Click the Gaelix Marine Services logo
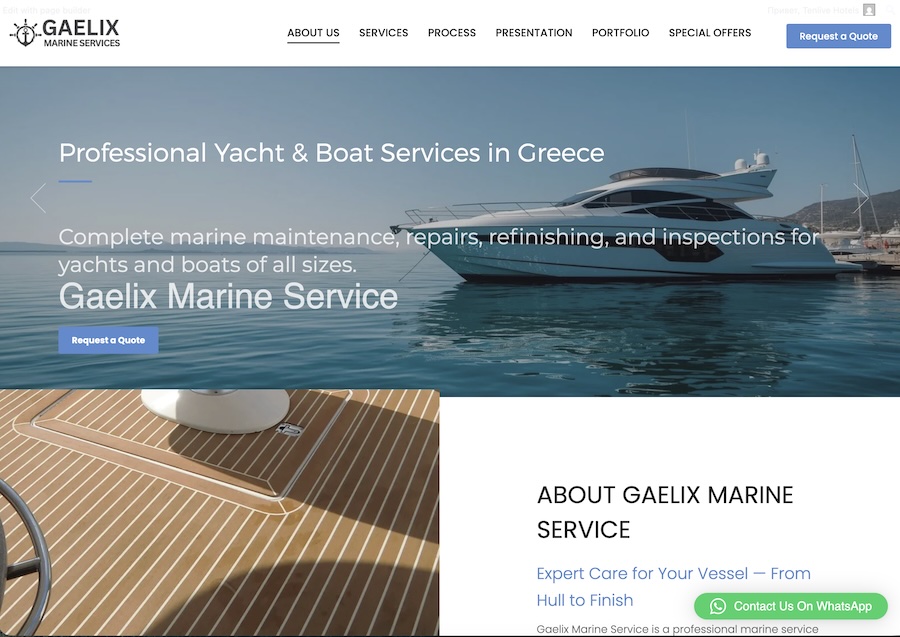900x637 pixels. (65, 33)
